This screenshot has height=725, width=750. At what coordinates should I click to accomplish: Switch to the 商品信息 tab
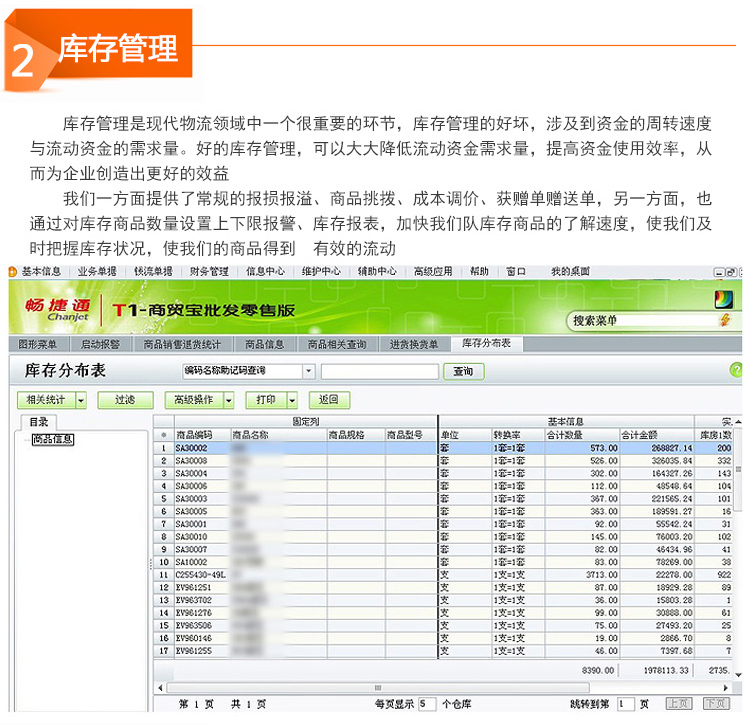click(265, 344)
